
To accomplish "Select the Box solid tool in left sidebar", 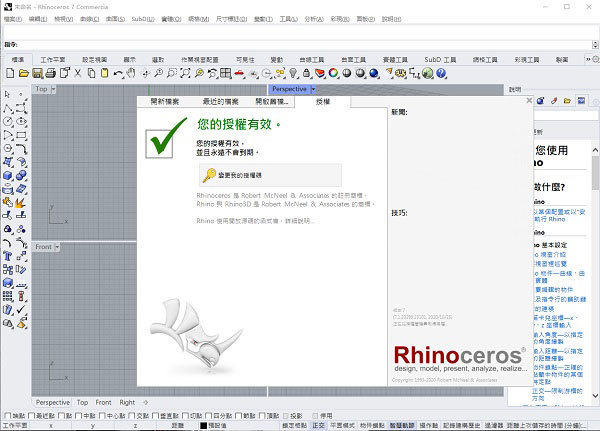I will 8,175.
